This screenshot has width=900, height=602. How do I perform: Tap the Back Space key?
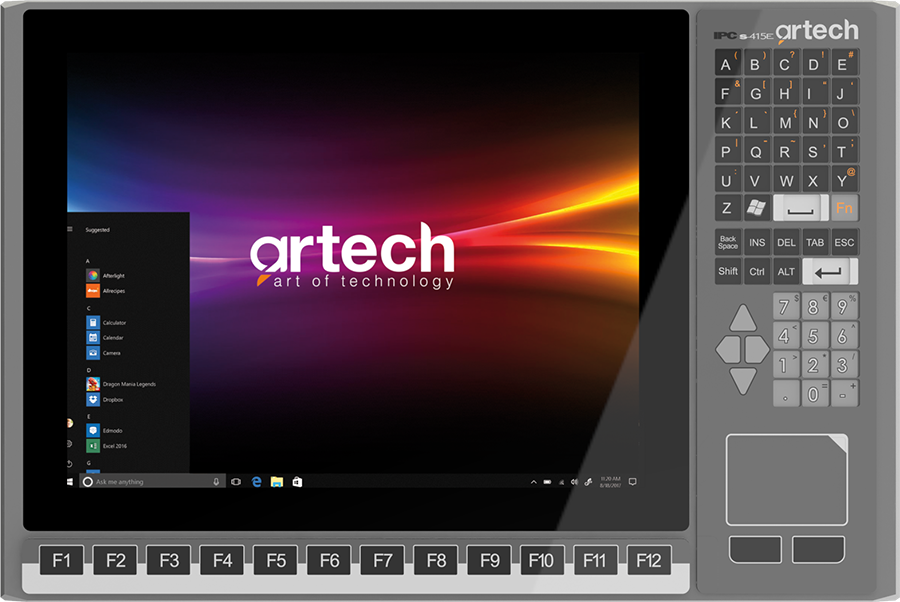coord(728,242)
